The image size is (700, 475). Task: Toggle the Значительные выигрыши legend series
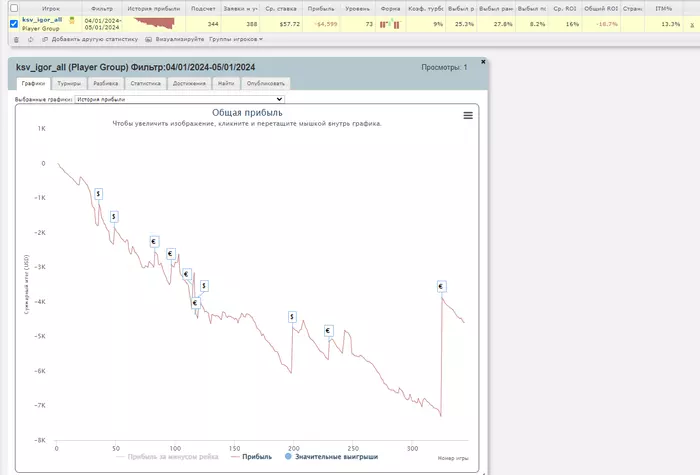tap(331, 457)
